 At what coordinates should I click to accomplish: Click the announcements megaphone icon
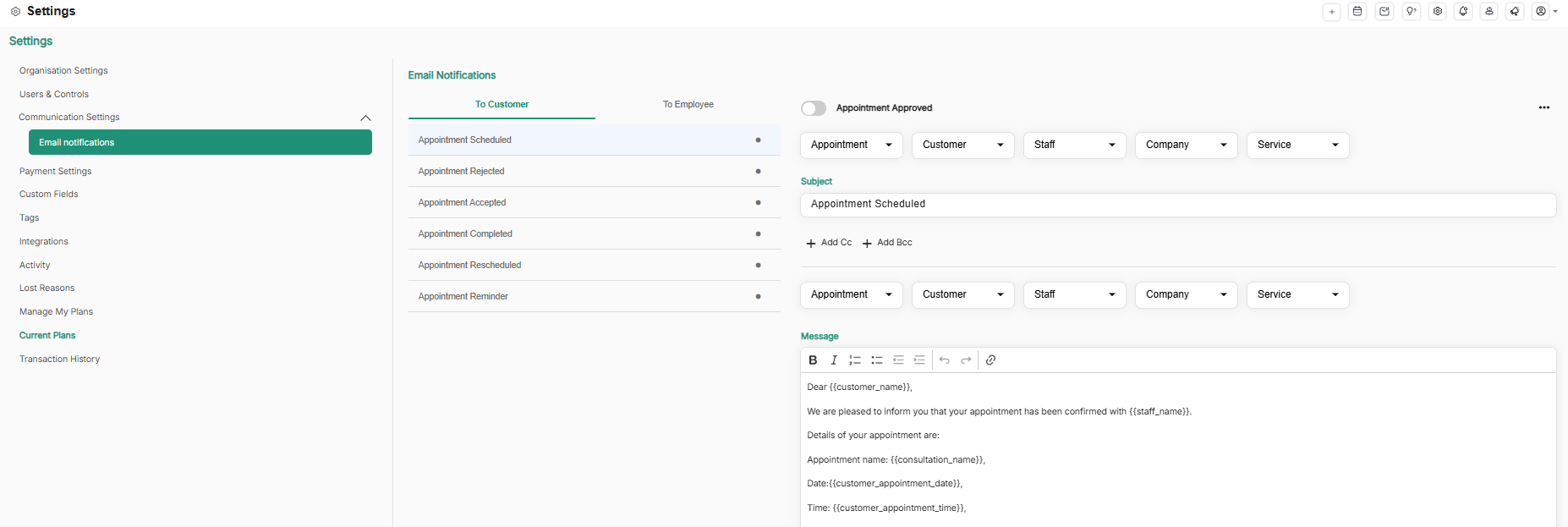point(1515,12)
